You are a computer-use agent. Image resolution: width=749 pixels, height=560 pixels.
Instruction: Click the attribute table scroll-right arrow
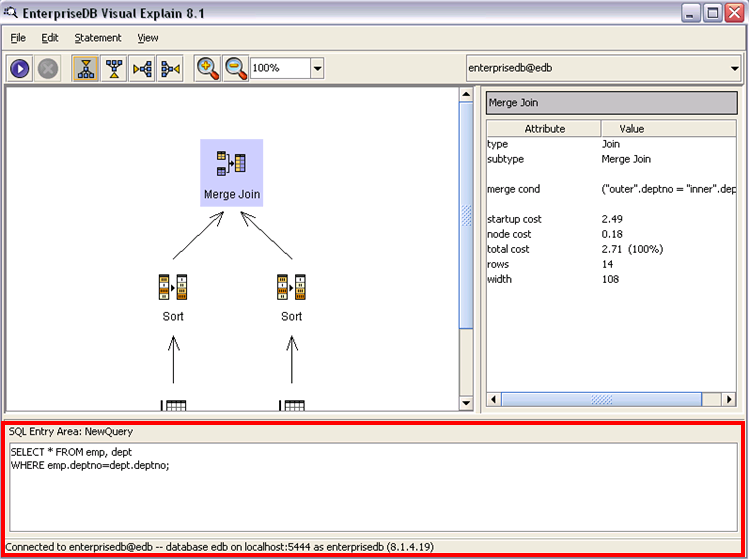click(729, 399)
